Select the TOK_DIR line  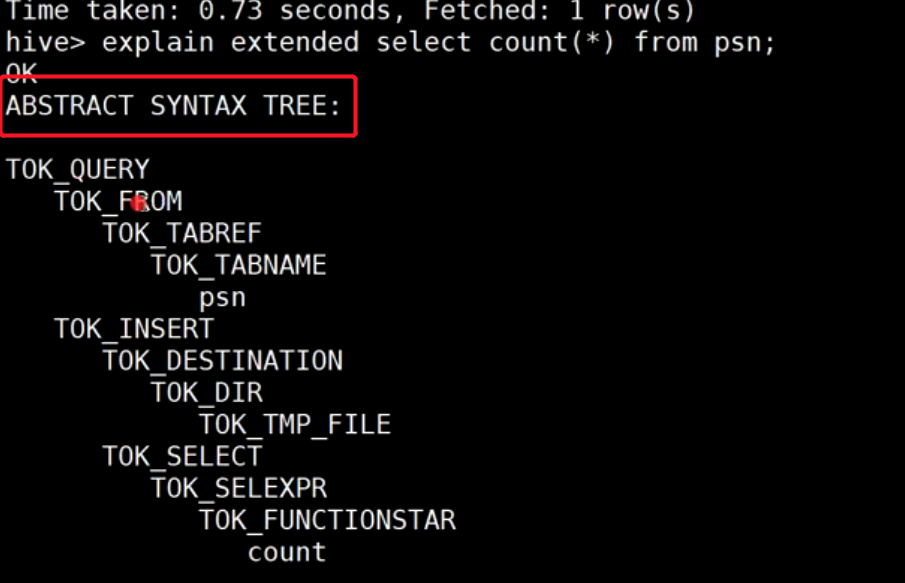pos(207,393)
